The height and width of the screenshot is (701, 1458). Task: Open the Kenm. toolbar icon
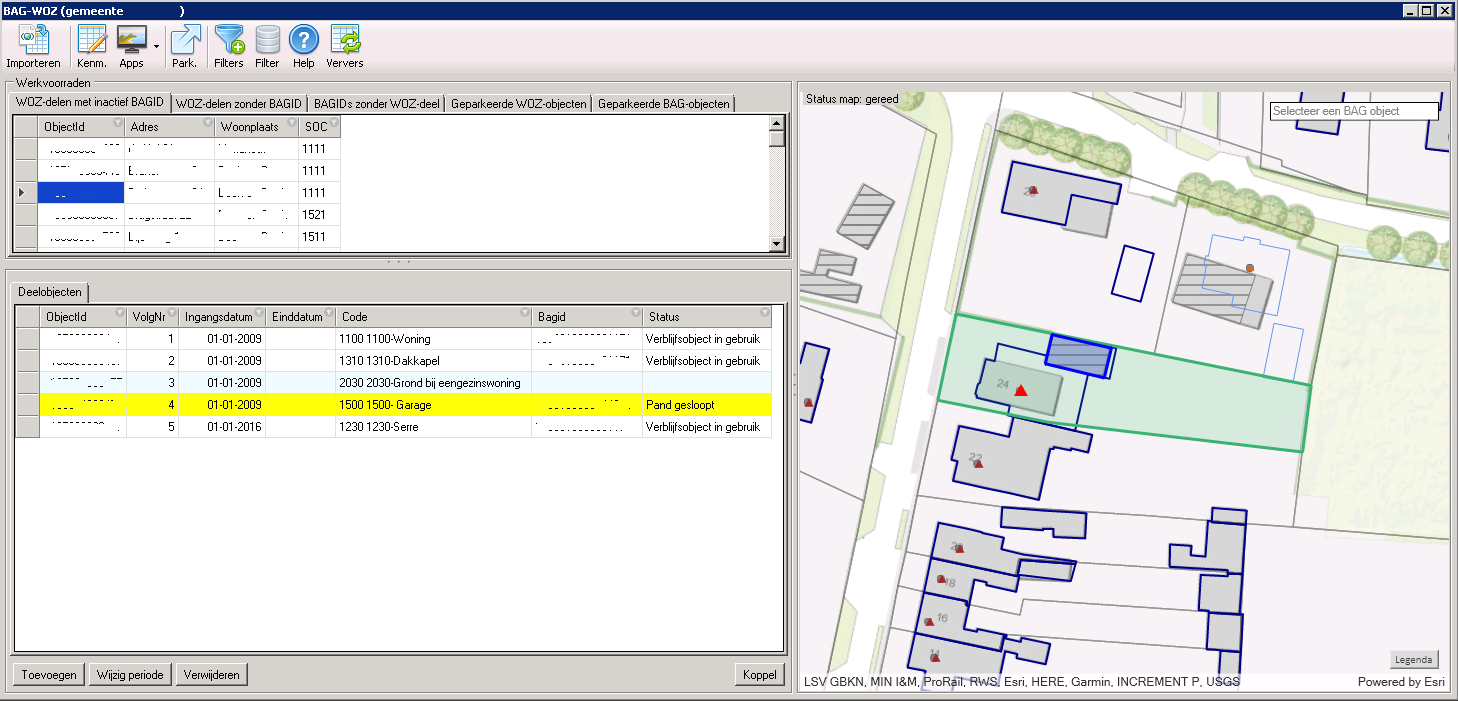point(92,41)
